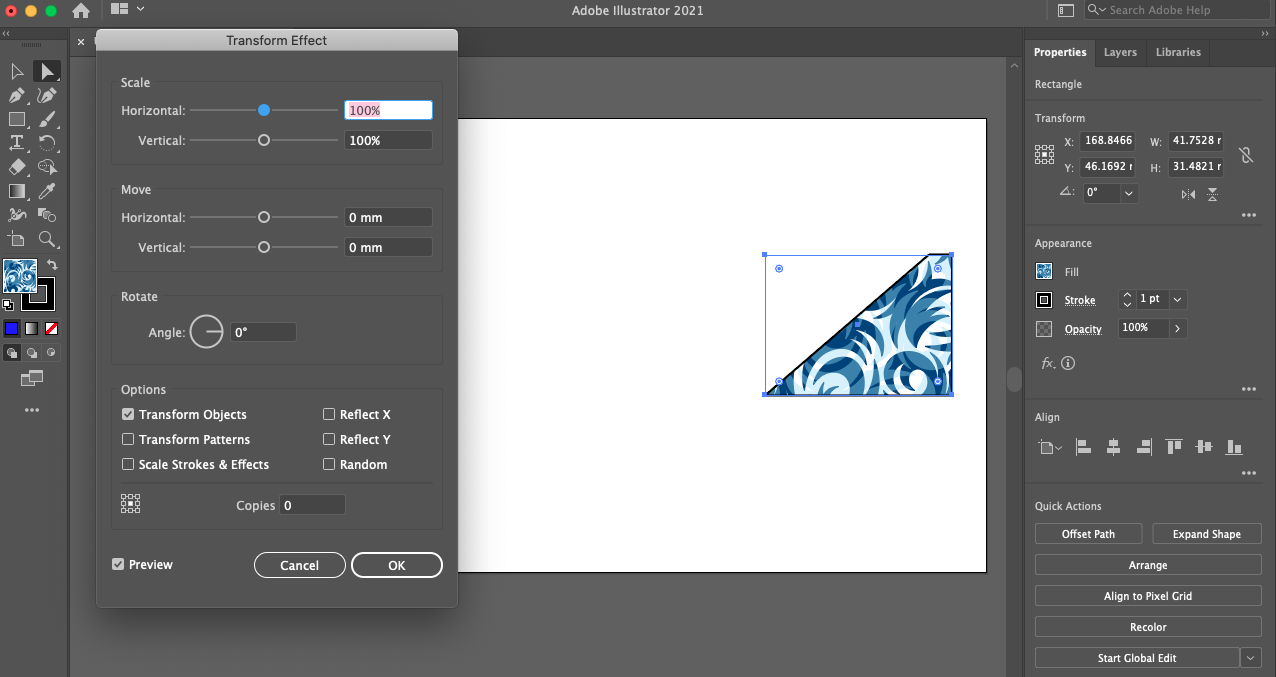The width and height of the screenshot is (1276, 677).
Task: Select the Direct Selection tool
Action: pyautogui.click(x=47, y=71)
